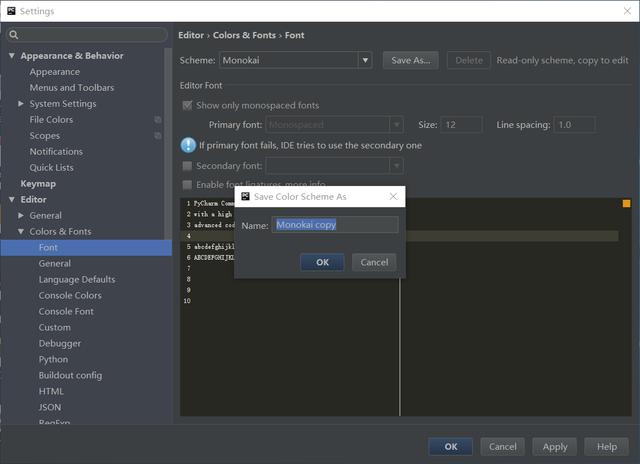This screenshot has width=640, height=464.
Task: Confirm with OK in Save Color Scheme dialog
Action: click(322, 262)
